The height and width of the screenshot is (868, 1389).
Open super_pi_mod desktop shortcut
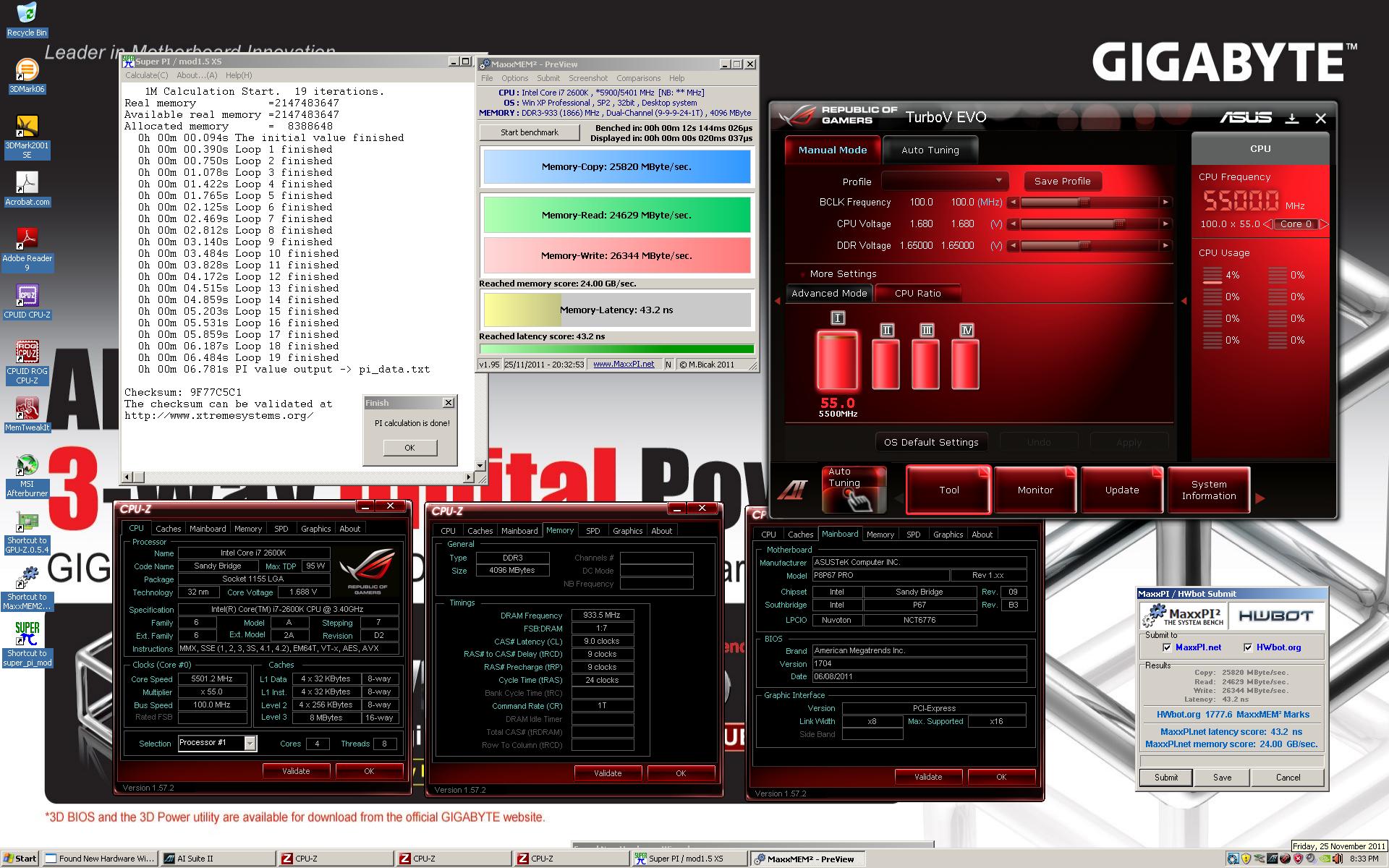point(27,644)
